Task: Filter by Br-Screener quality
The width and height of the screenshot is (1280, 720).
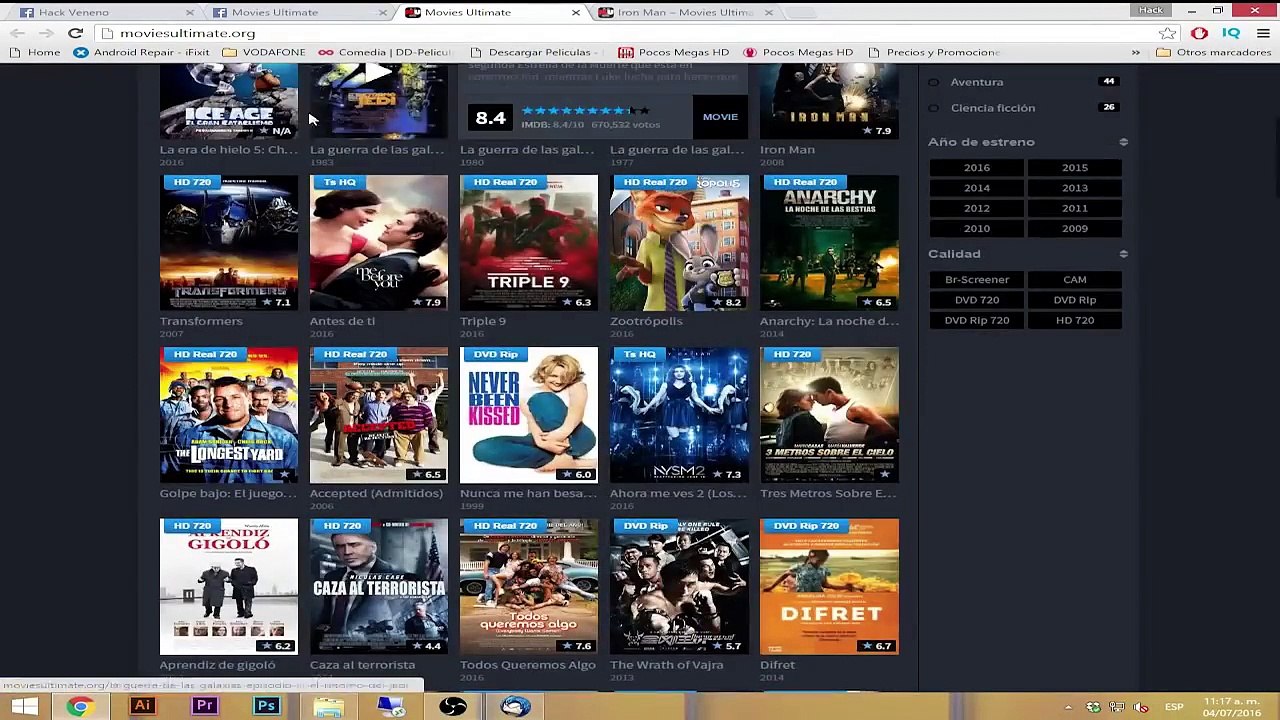Action: [x=977, y=280]
